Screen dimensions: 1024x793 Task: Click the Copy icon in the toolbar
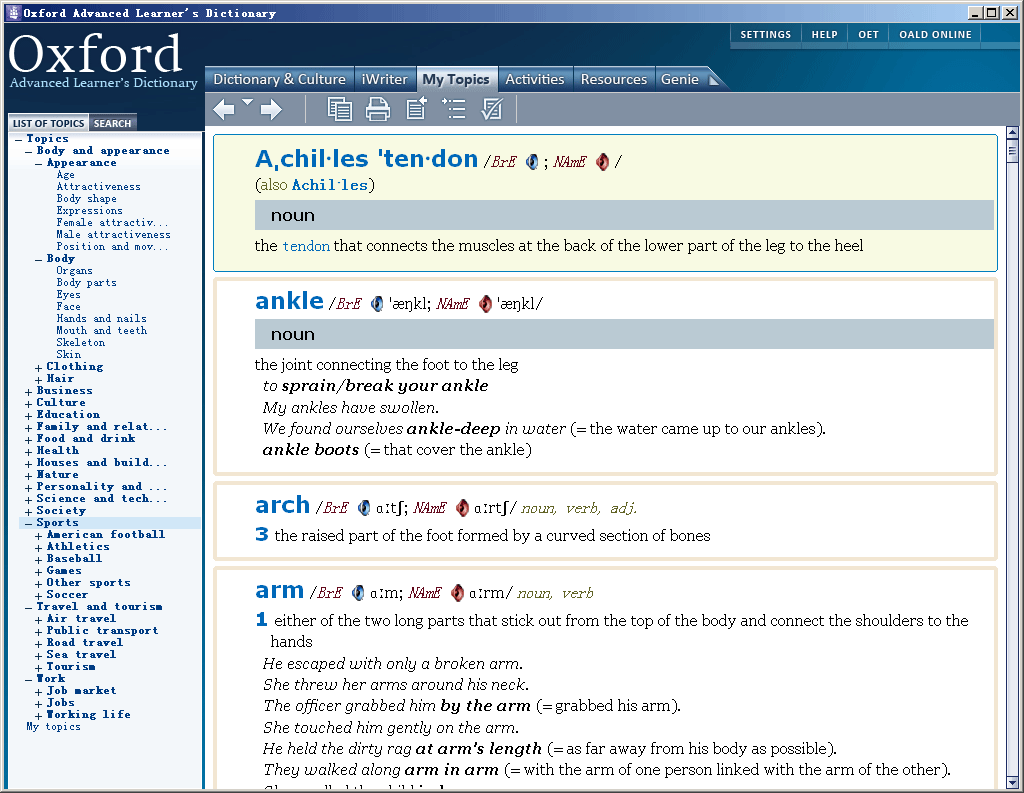(340, 109)
